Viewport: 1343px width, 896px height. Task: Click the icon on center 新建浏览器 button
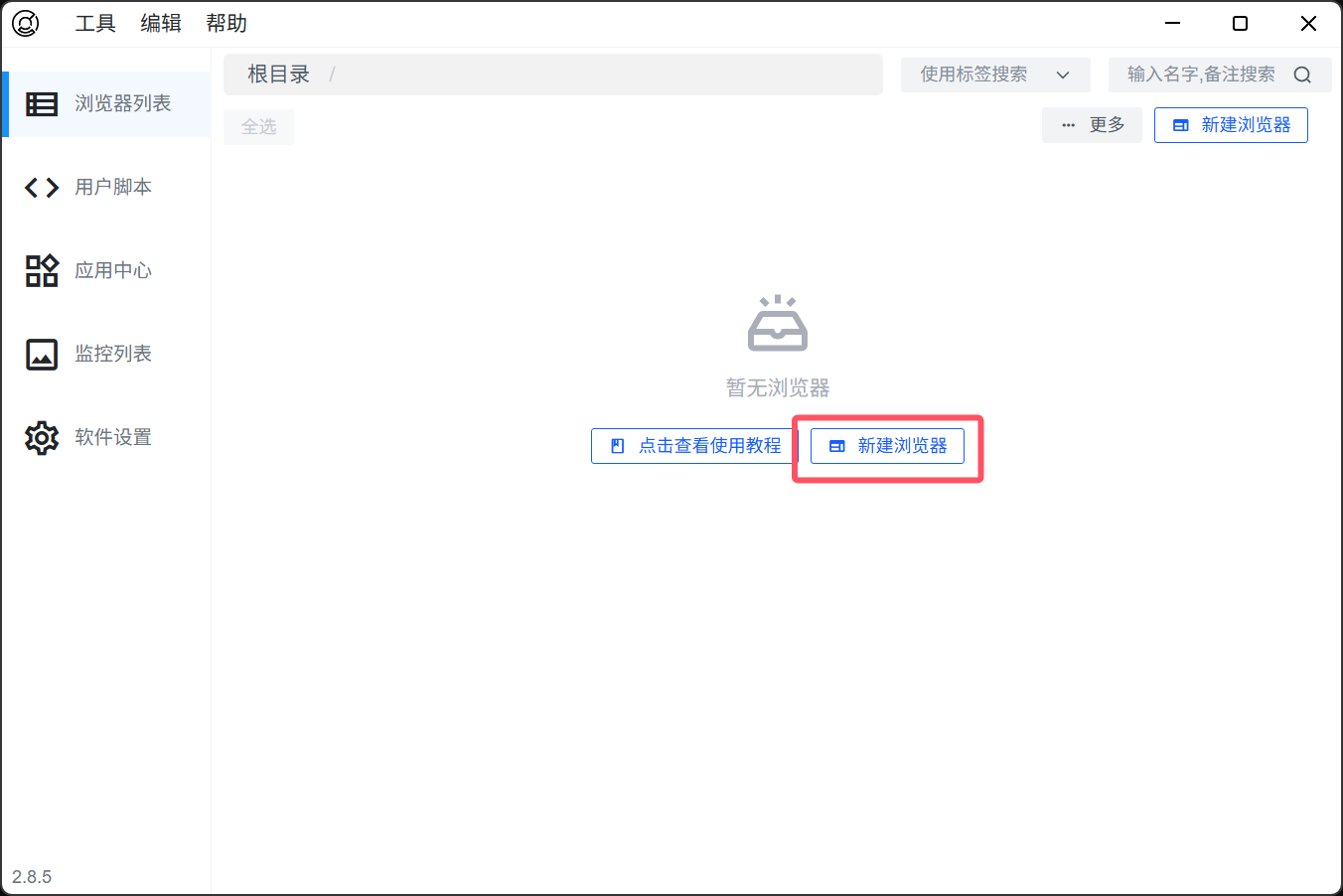pos(837,446)
